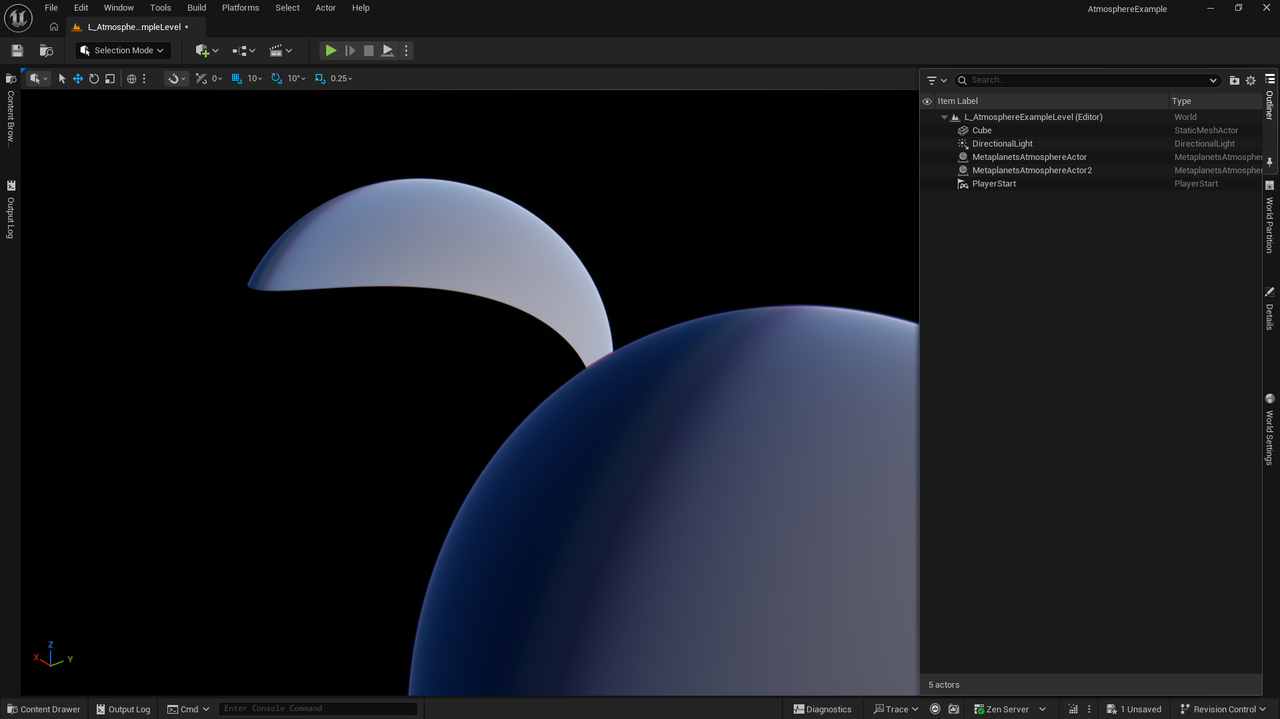Toggle visibility column eye icon header
The height and width of the screenshot is (719, 1280).
click(x=927, y=101)
